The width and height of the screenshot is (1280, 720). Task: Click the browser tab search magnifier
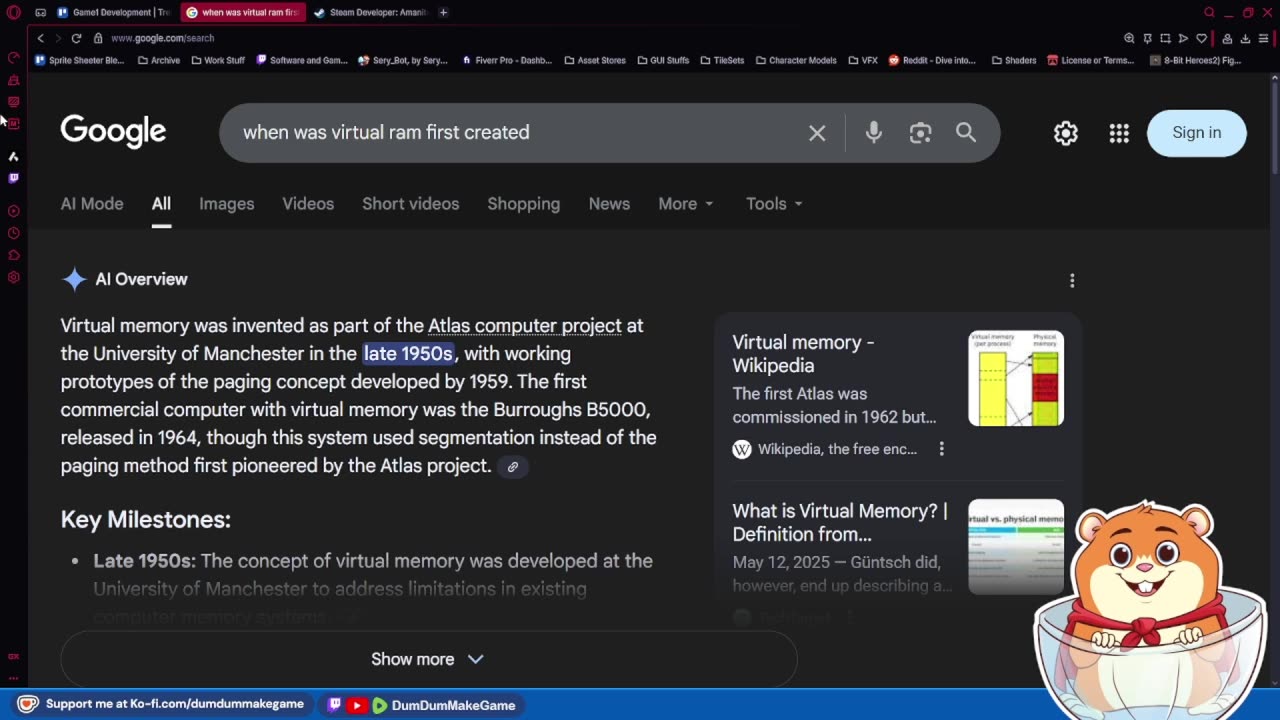1209,12
